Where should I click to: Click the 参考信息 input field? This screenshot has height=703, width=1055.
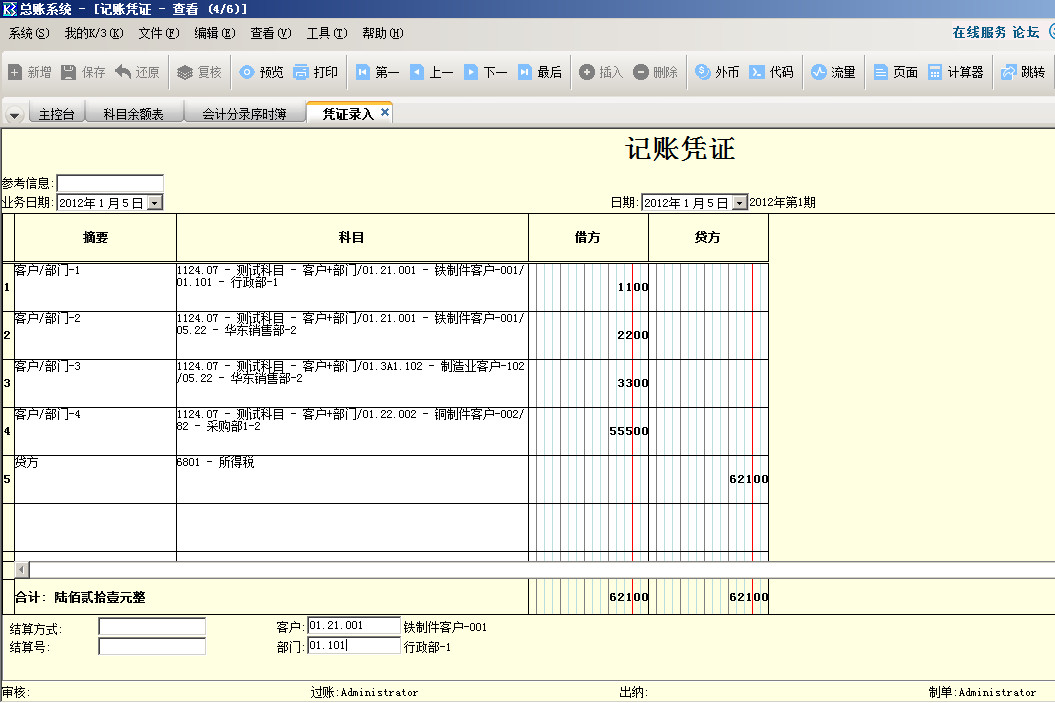tap(110, 184)
